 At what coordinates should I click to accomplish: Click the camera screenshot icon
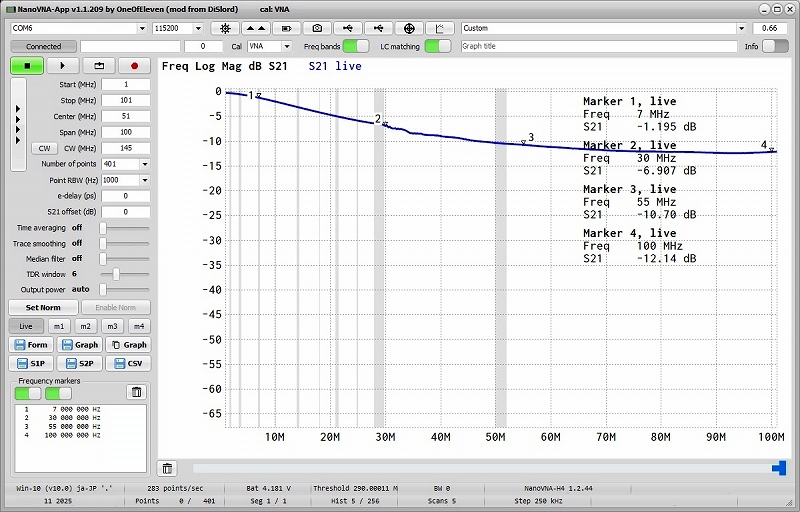click(x=317, y=29)
